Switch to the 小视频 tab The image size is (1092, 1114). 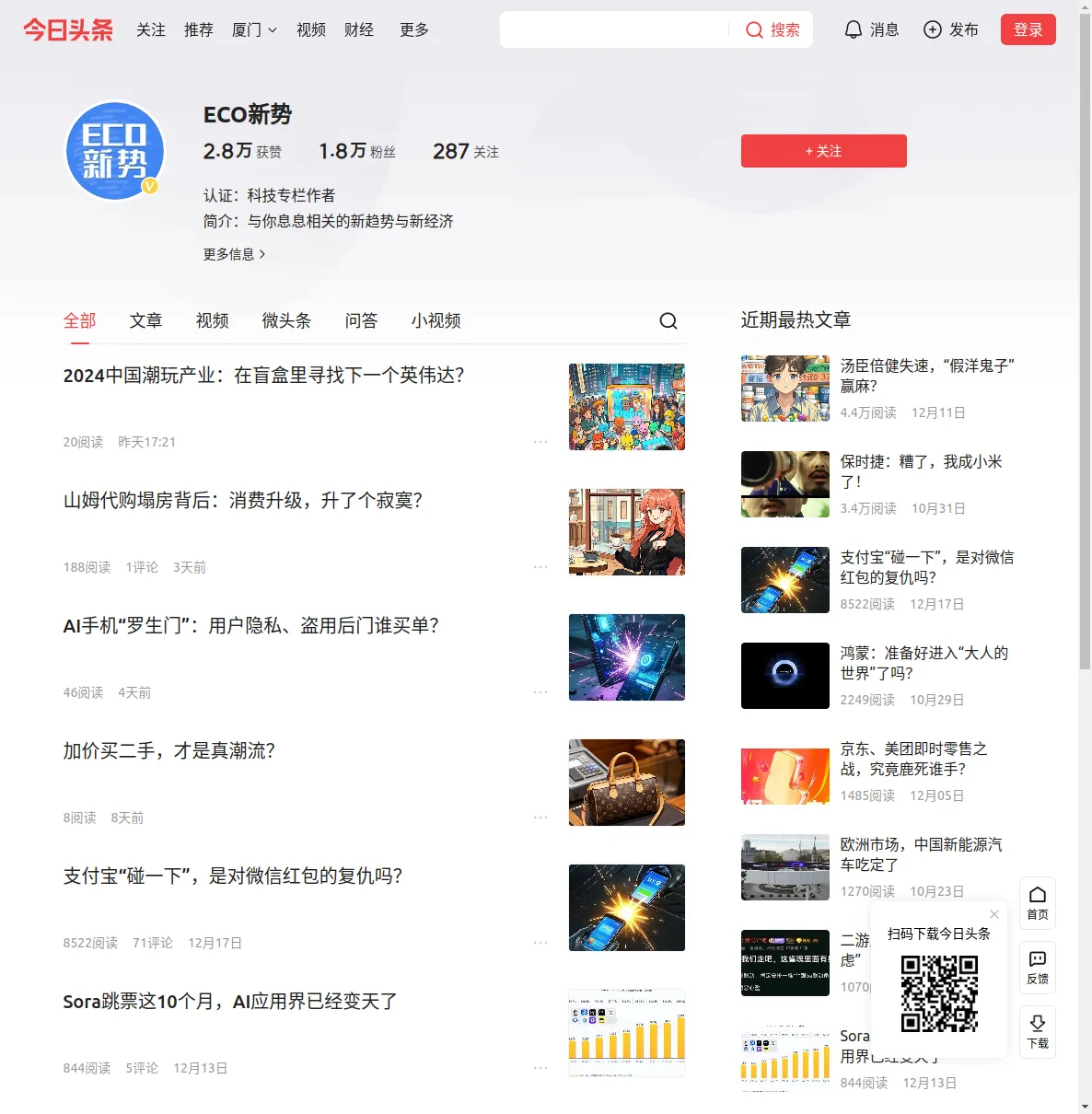coord(436,320)
